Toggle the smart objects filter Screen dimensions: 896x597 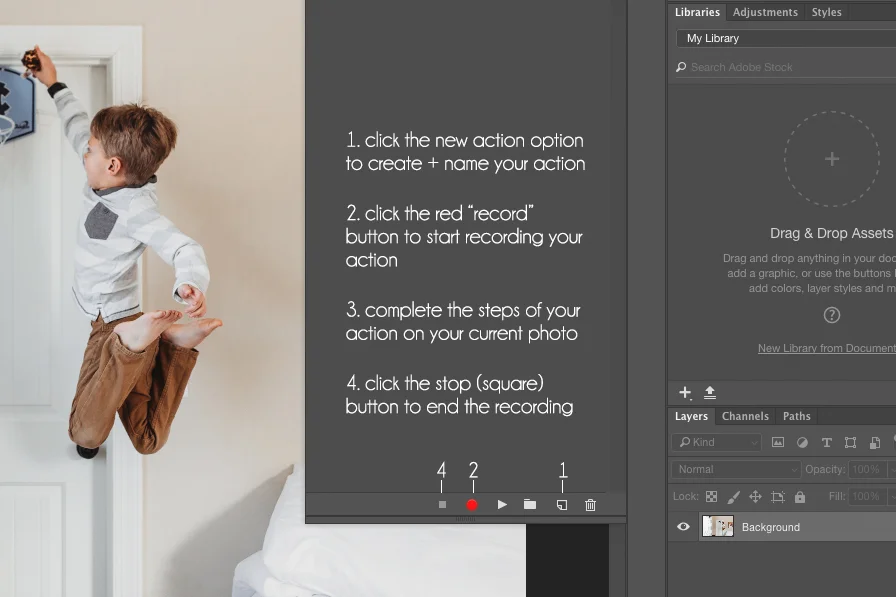875,442
